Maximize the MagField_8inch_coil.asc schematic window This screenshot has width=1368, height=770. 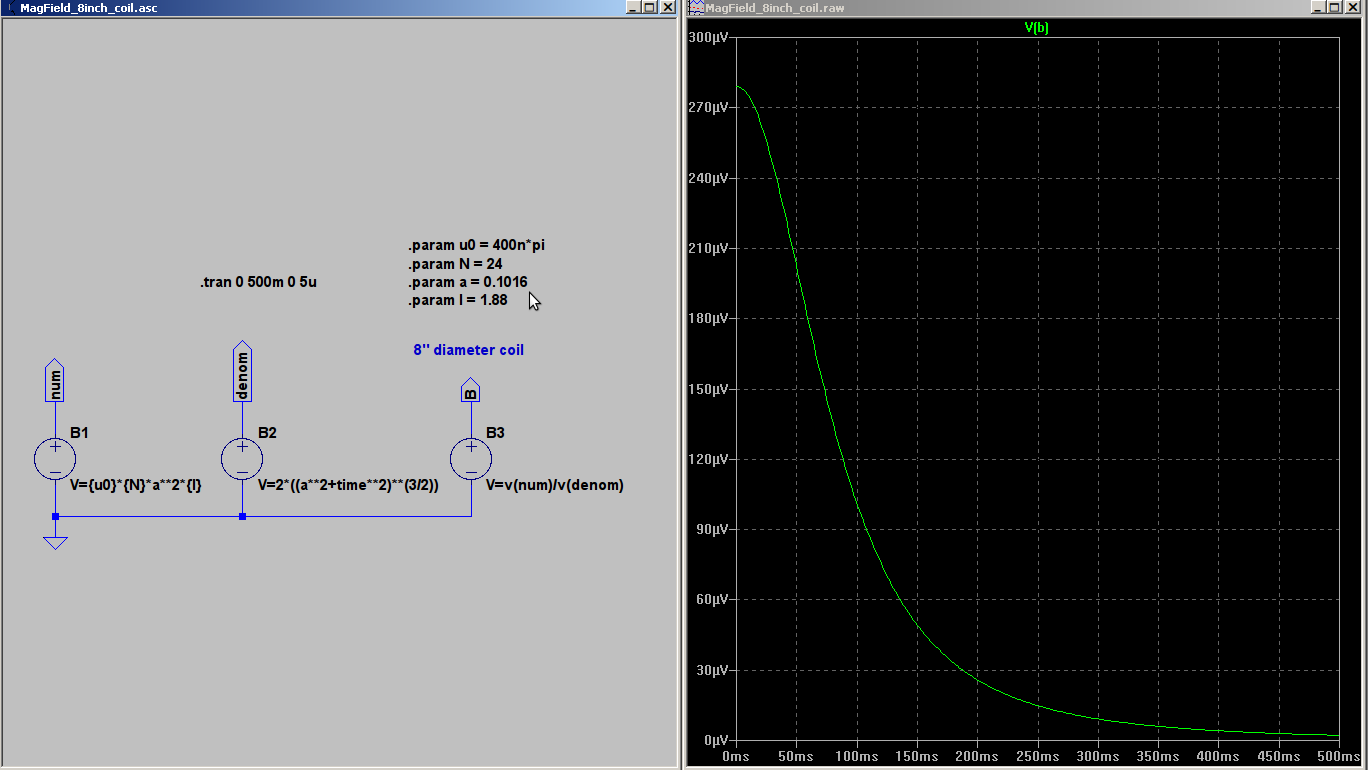coord(650,7)
